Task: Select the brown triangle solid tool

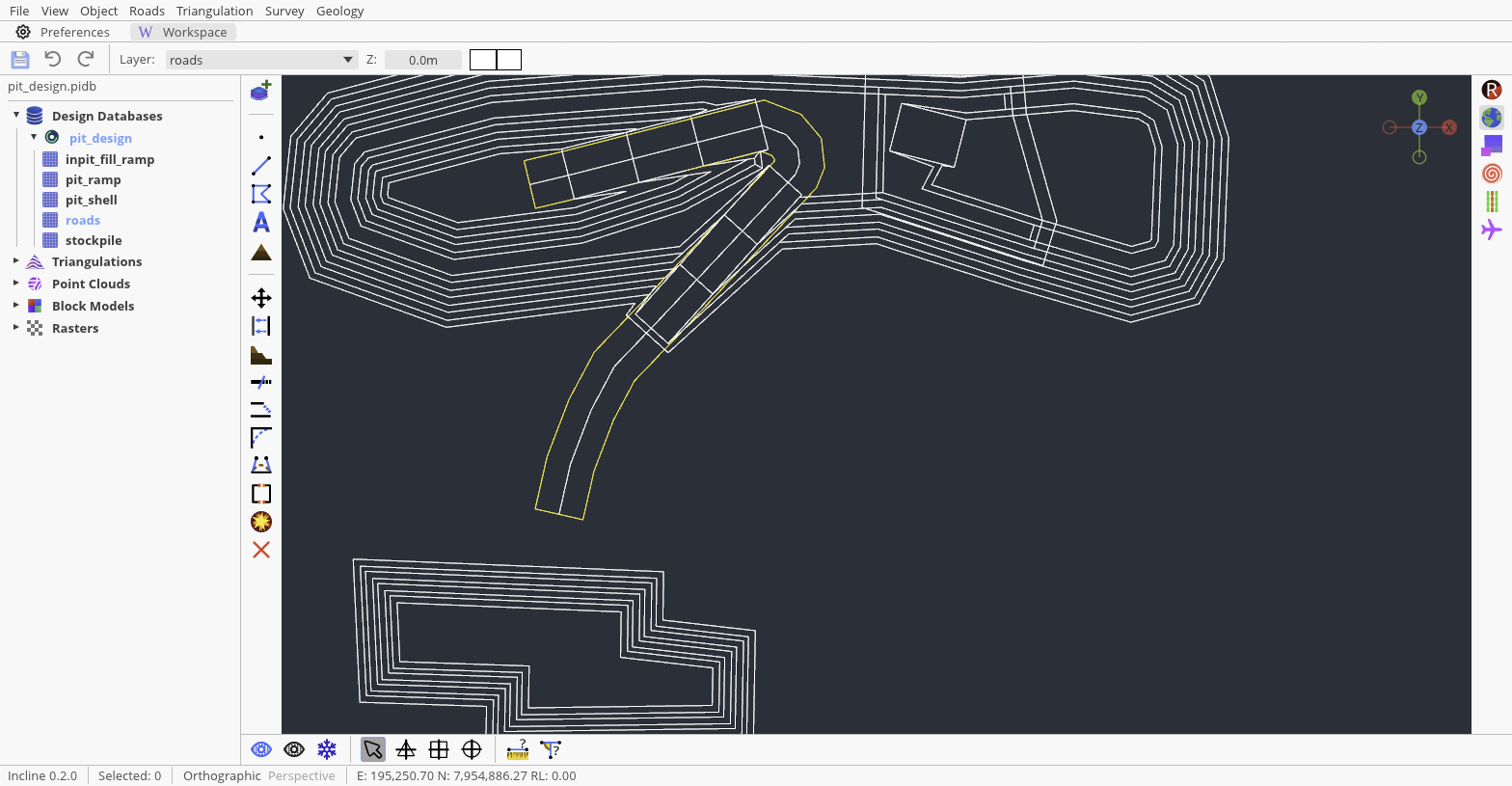Action: [261, 253]
